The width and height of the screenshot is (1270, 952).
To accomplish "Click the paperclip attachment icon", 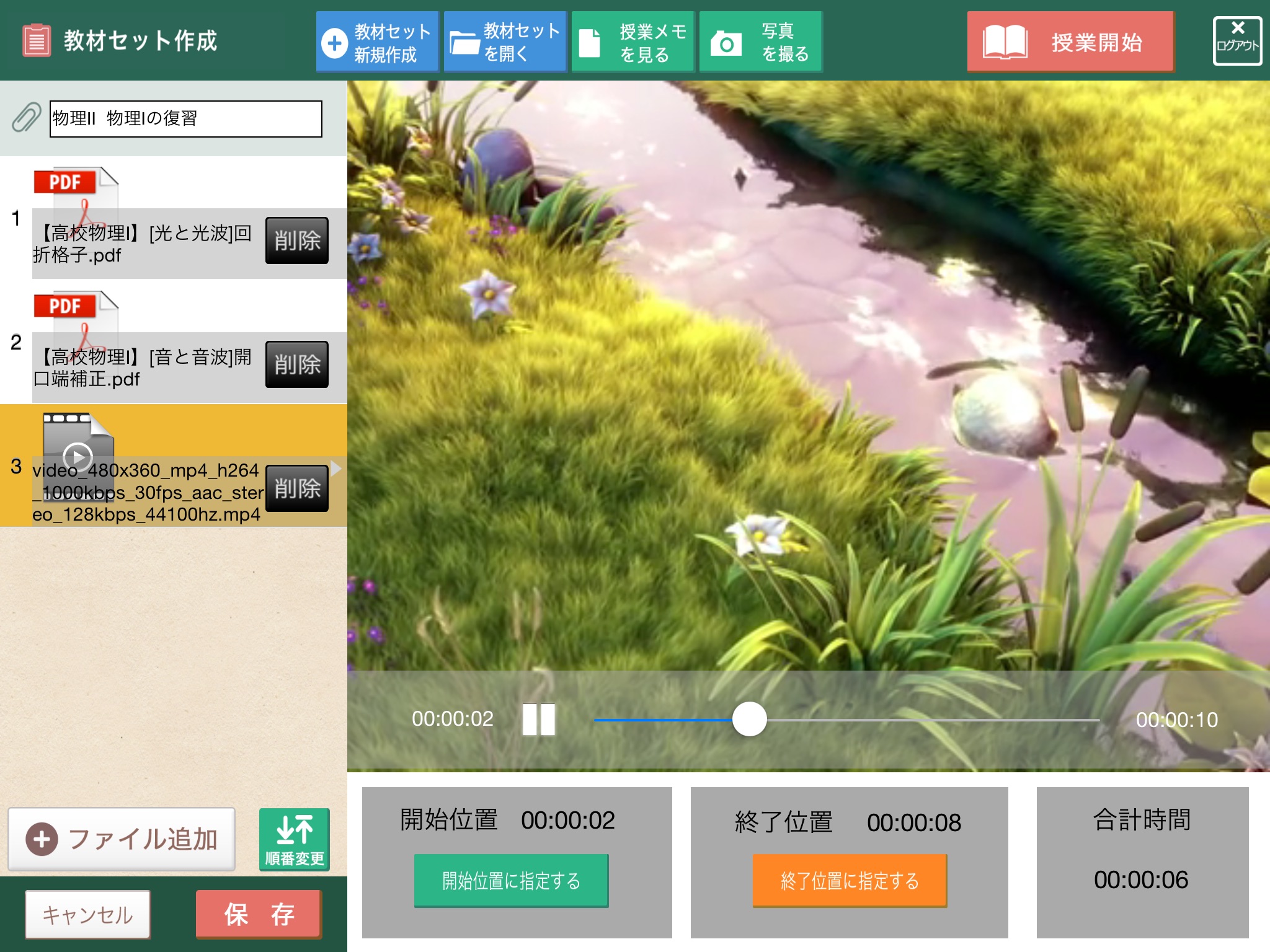I will click(x=26, y=118).
